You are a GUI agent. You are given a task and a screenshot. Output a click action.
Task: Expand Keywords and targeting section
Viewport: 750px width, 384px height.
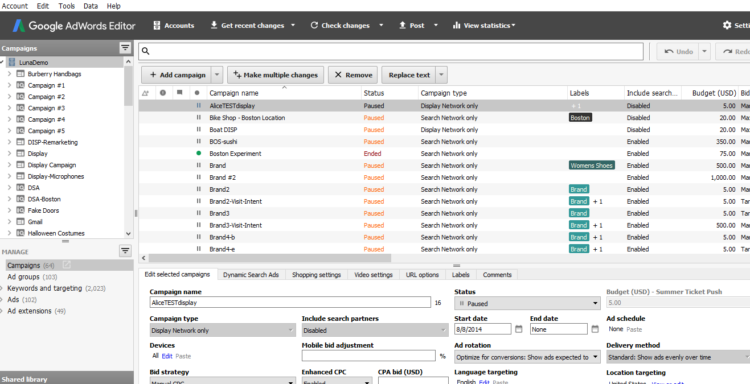point(2,288)
